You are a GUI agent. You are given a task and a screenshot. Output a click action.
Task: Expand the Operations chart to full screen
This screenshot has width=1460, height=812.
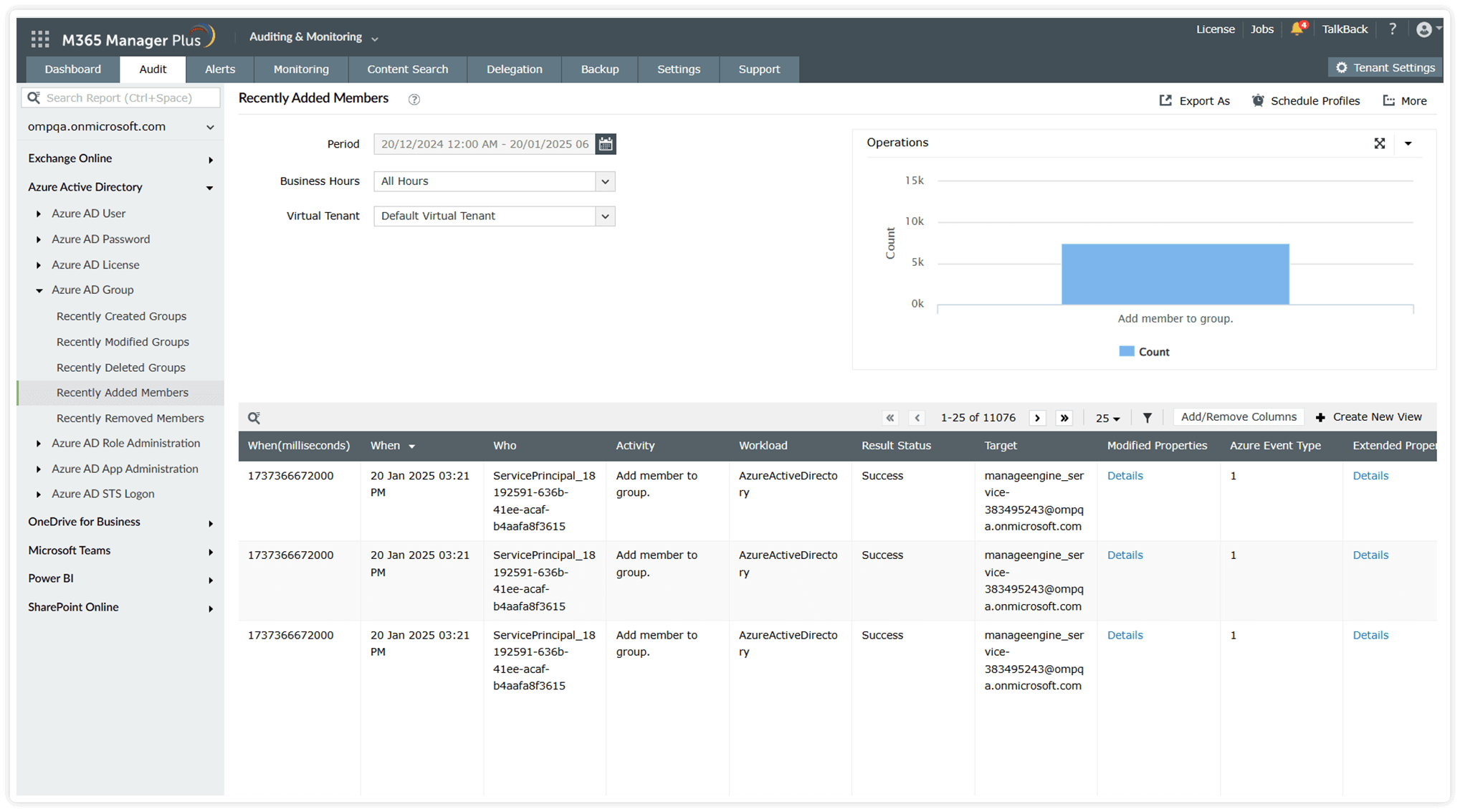pyautogui.click(x=1380, y=143)
